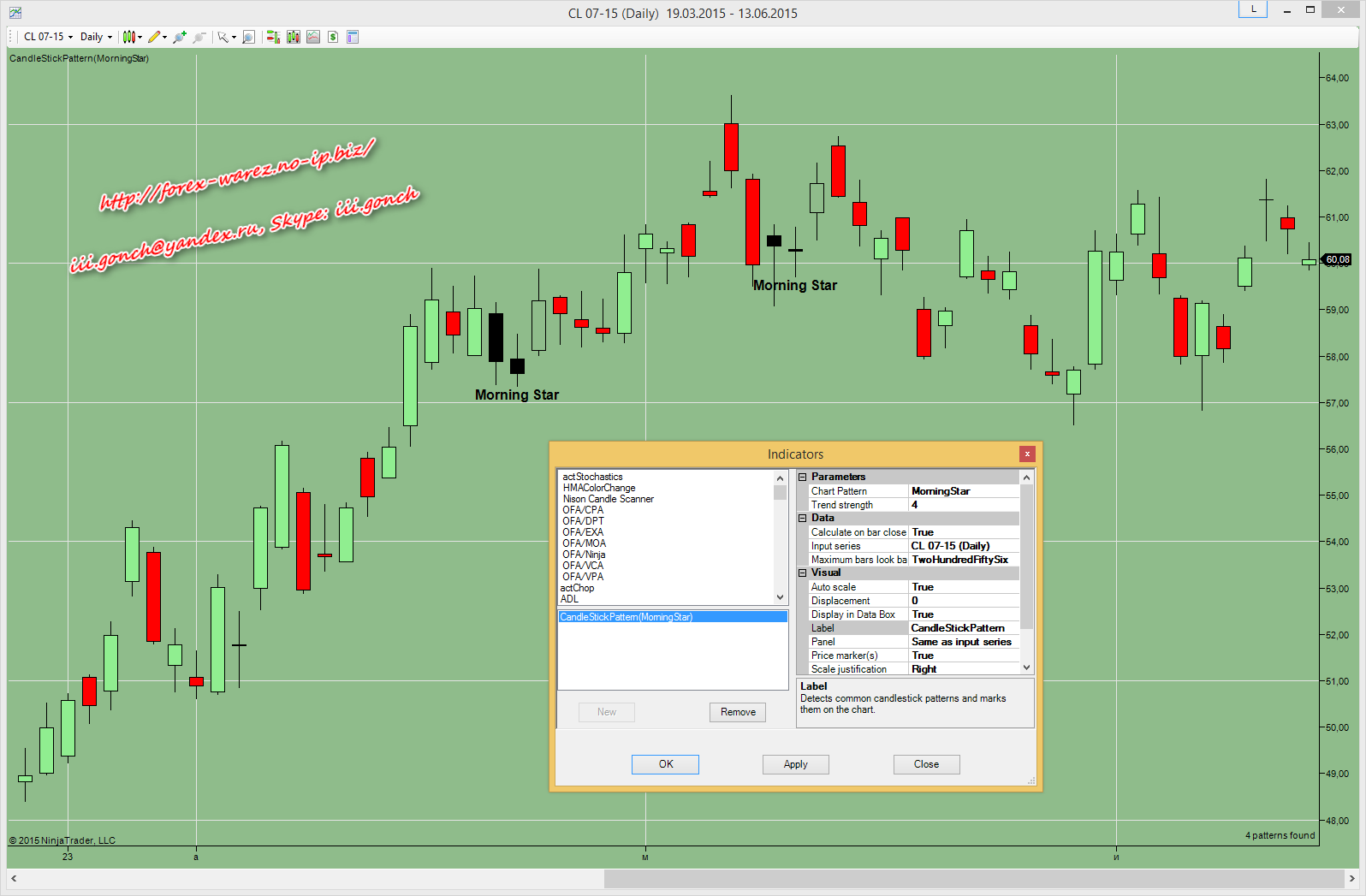Select Nison Candle Scanner in indicator list
Viewport: 1366px width, 896px height.
click(x=608, y=499)
